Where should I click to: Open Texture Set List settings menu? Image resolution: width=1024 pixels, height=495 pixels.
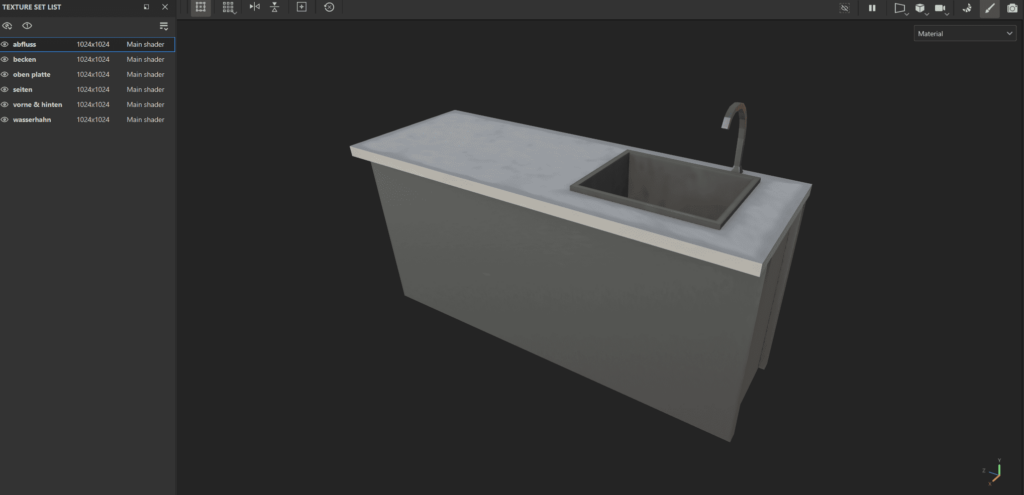click(164, 26)
